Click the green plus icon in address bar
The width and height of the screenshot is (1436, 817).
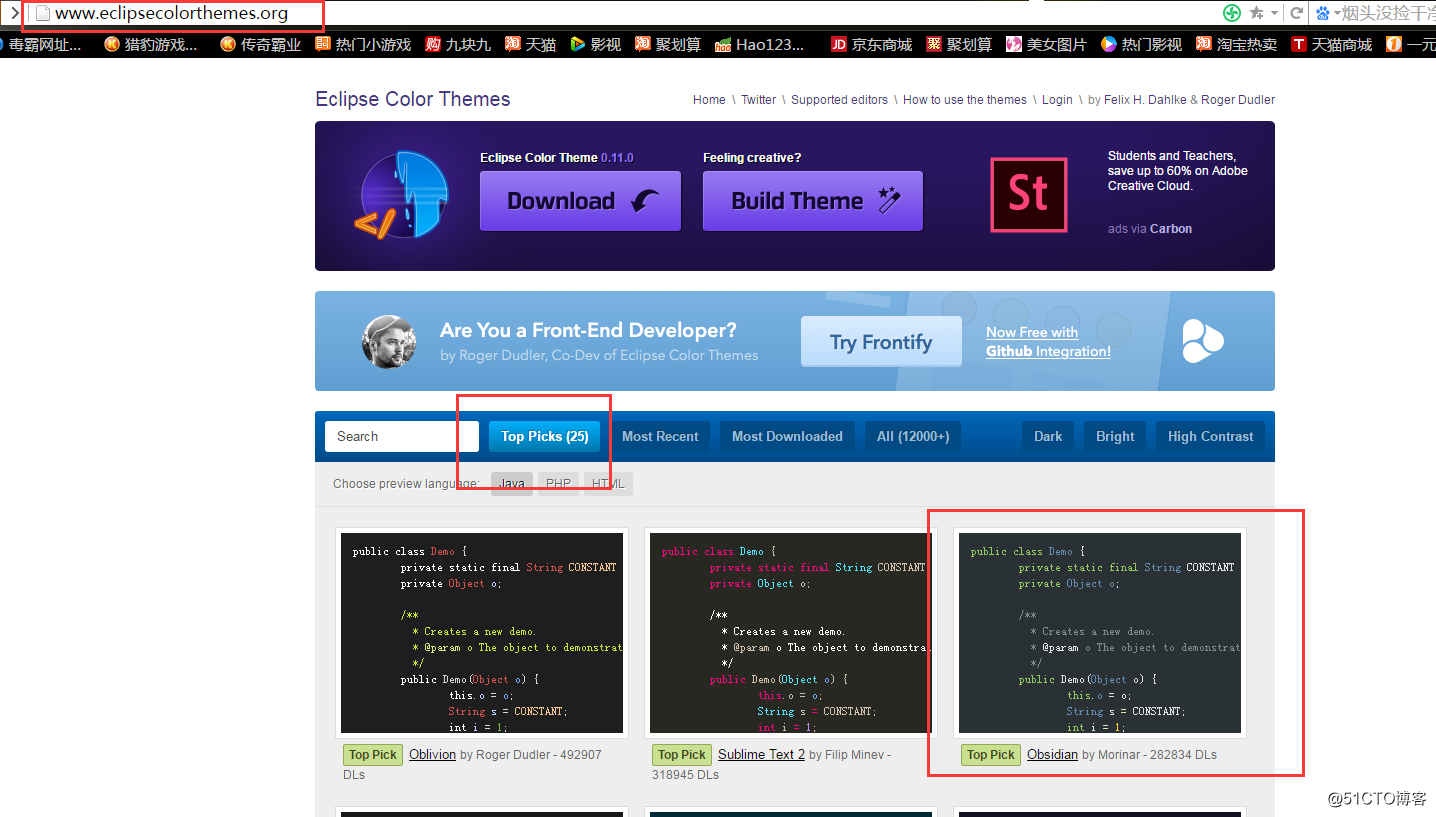pos(1232,13)
